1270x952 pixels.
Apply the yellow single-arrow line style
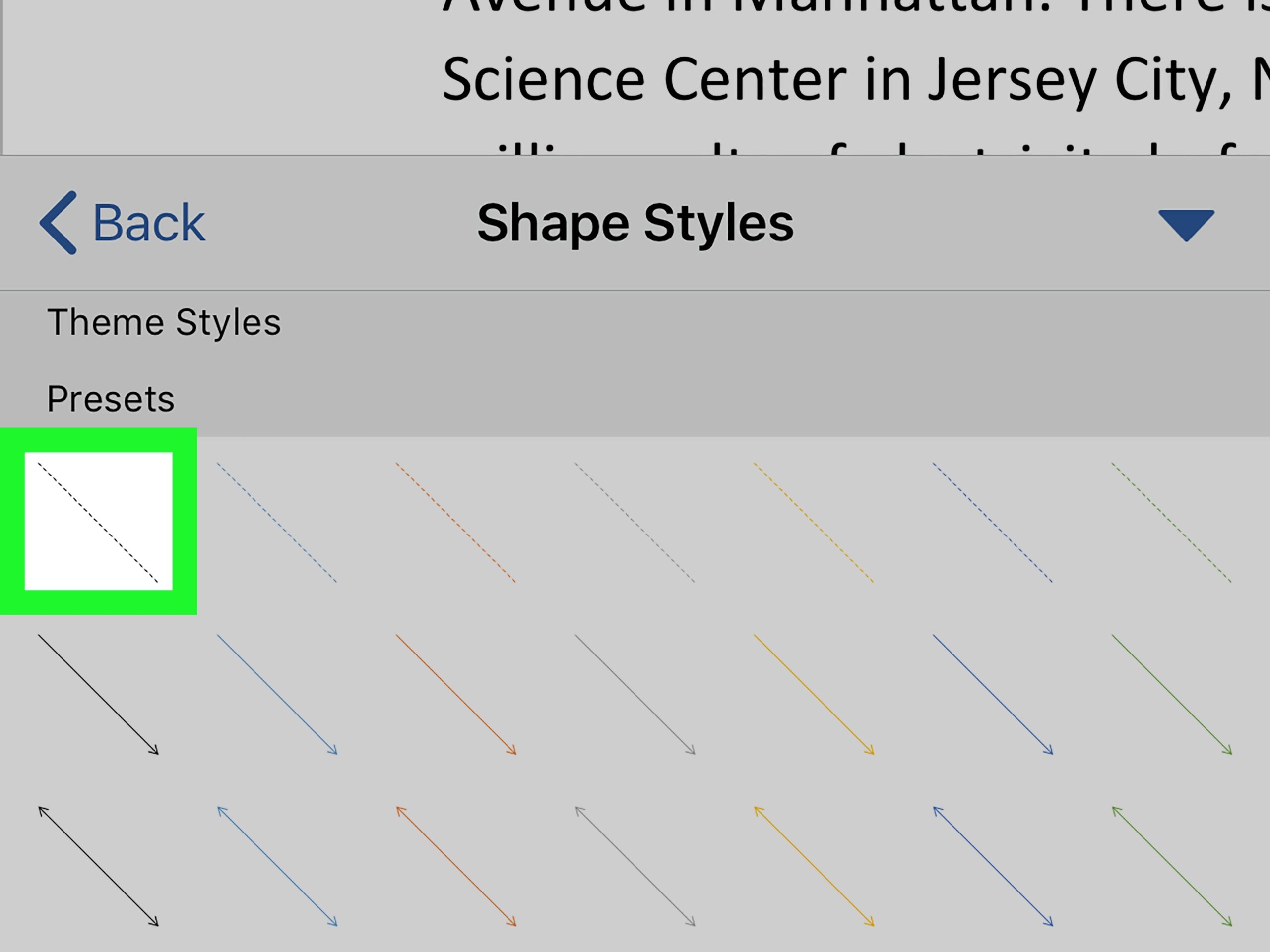[814, 694]
